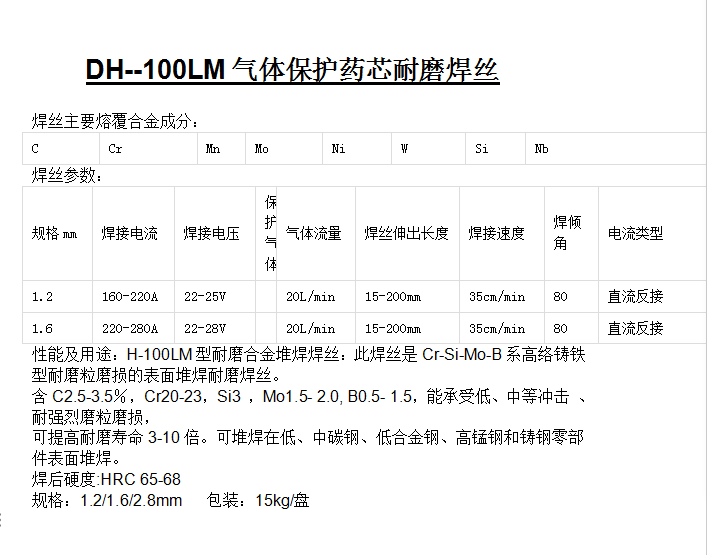707x555 pixels.
Task: Click the line starting 性能及用途：H-100LM
Action: [308, 355]
